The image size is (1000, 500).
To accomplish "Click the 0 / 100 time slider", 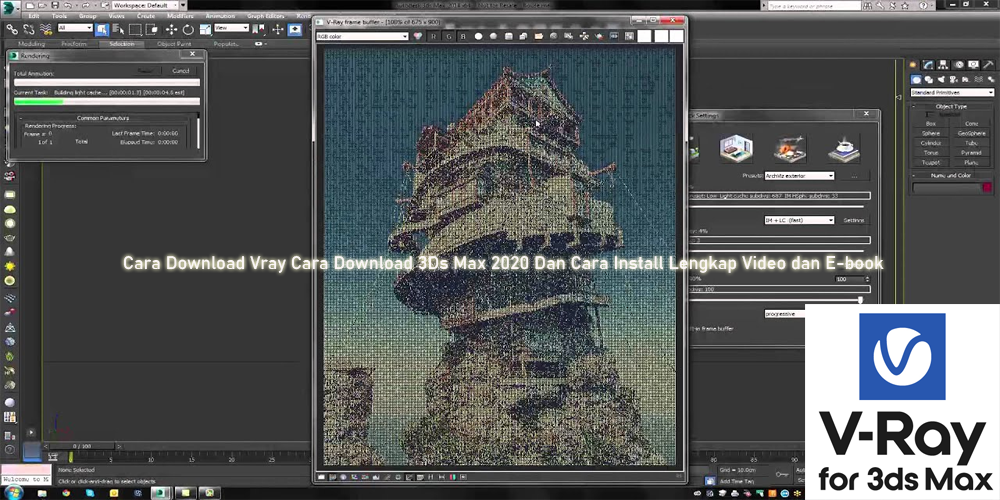I will coord(82,446).
